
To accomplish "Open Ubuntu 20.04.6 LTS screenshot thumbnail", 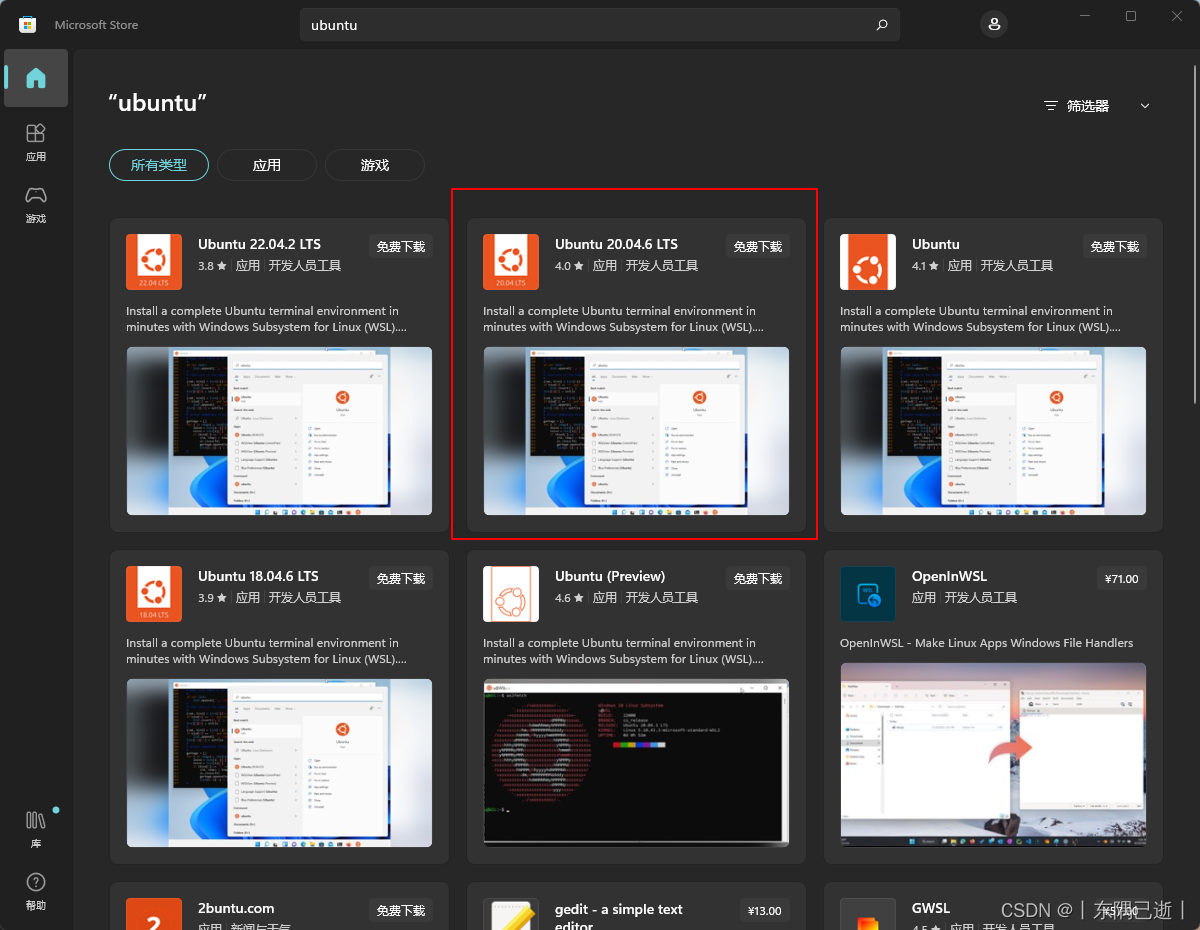I will [x=636, y=431].
